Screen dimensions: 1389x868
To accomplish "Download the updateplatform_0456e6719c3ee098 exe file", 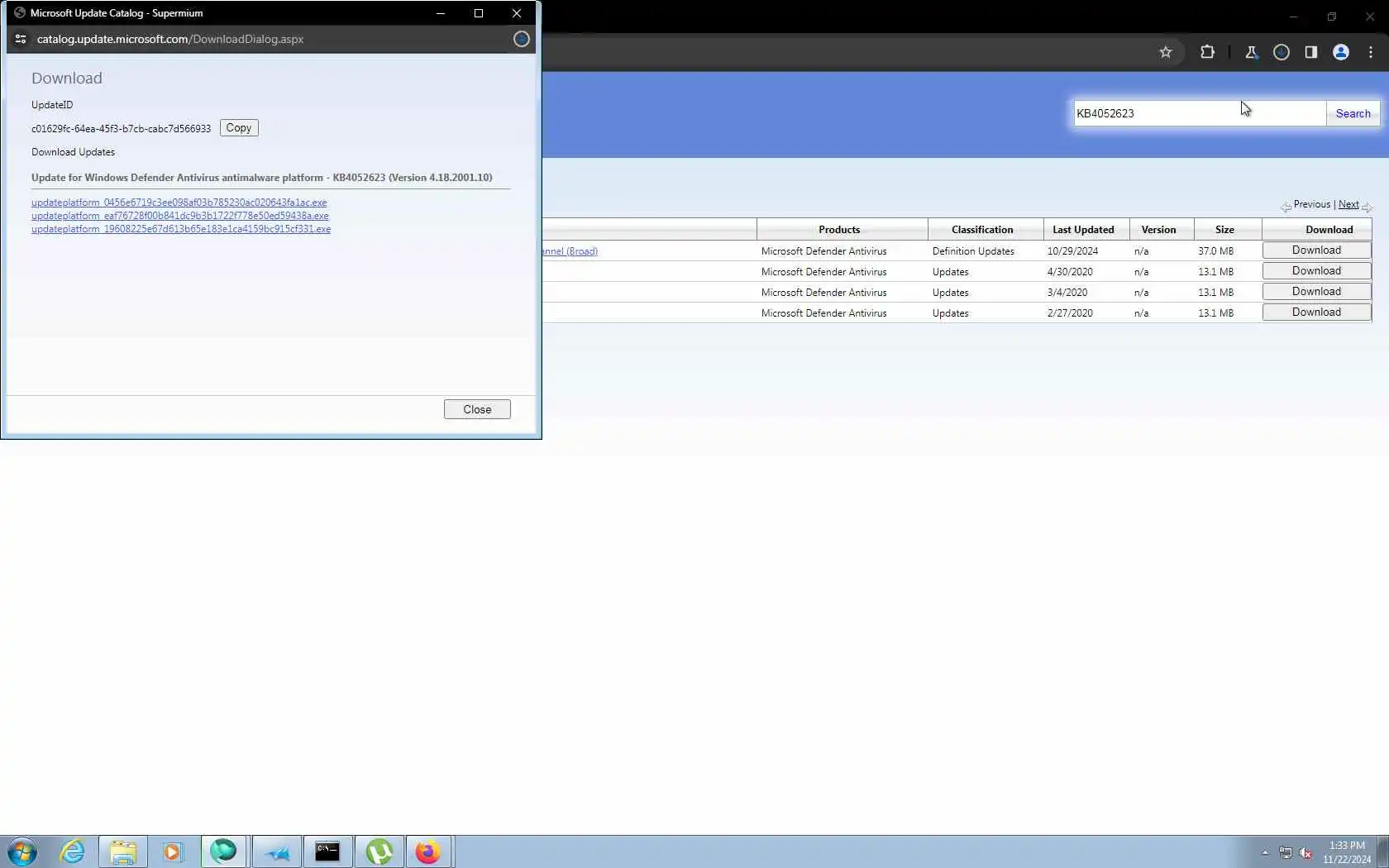I will pyautogui.click(x=179, y=203).
